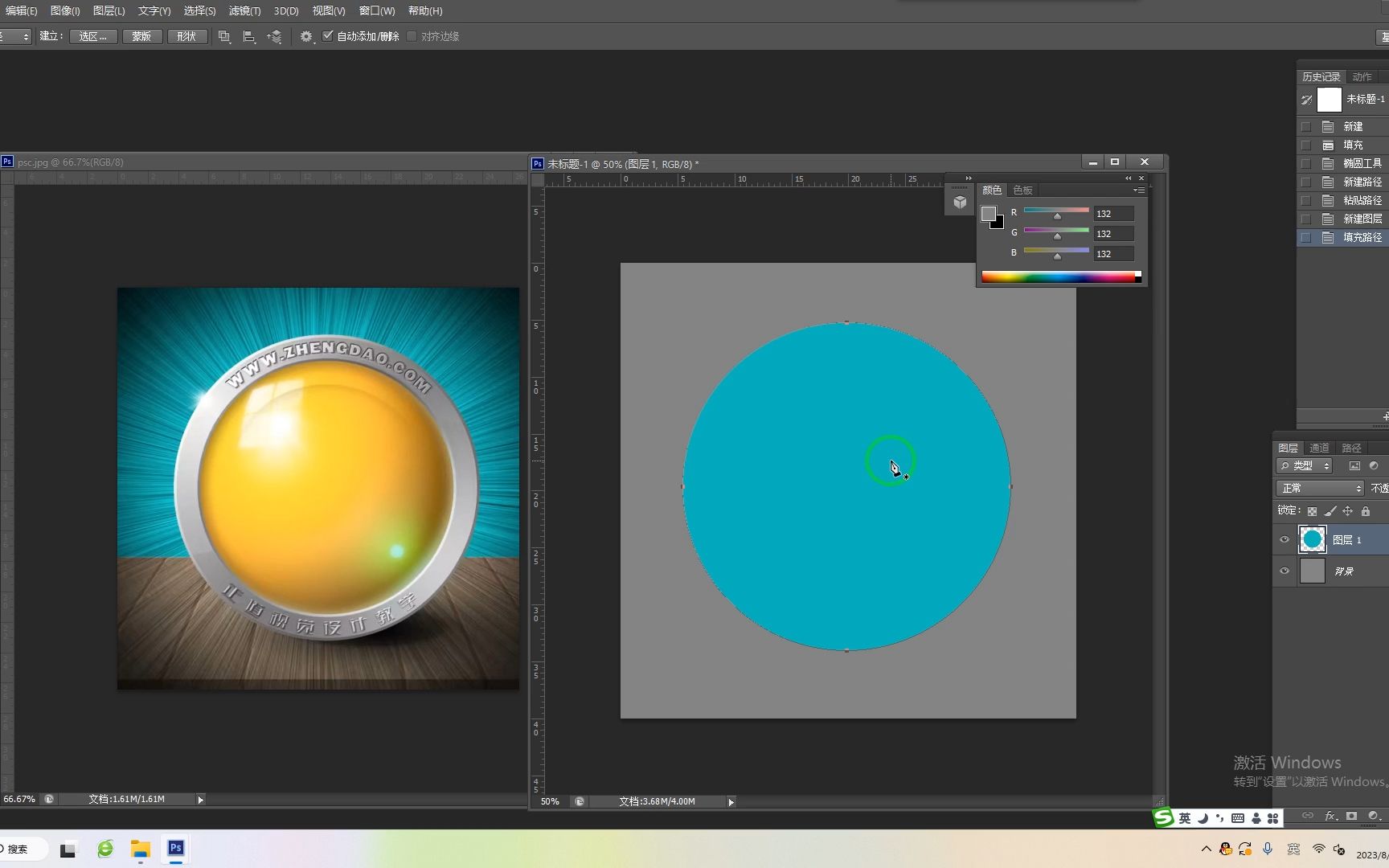Viewport: 1389px width, 868px height.
Task: Click the 选区... button
Action: pyautogui.click(x=93, y=37)
